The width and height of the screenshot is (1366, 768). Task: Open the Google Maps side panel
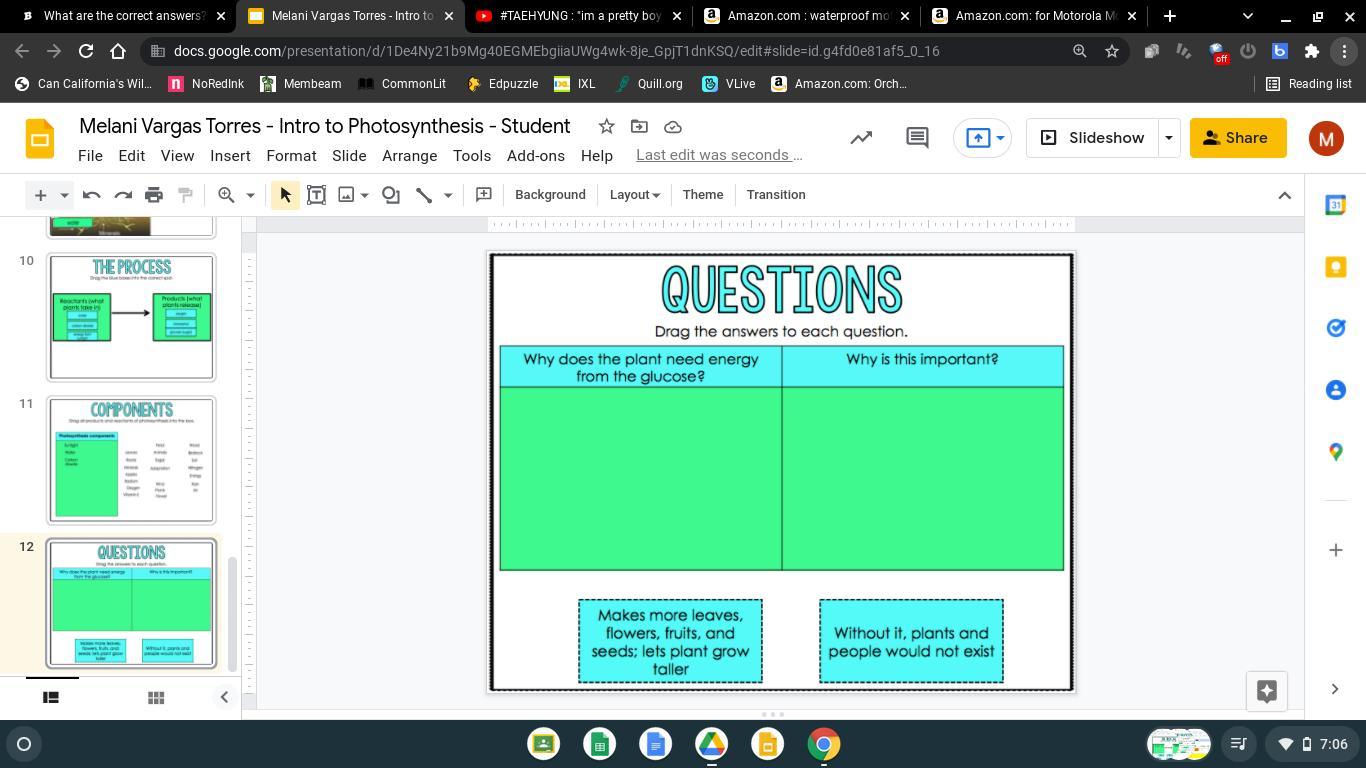[1335, 452]
